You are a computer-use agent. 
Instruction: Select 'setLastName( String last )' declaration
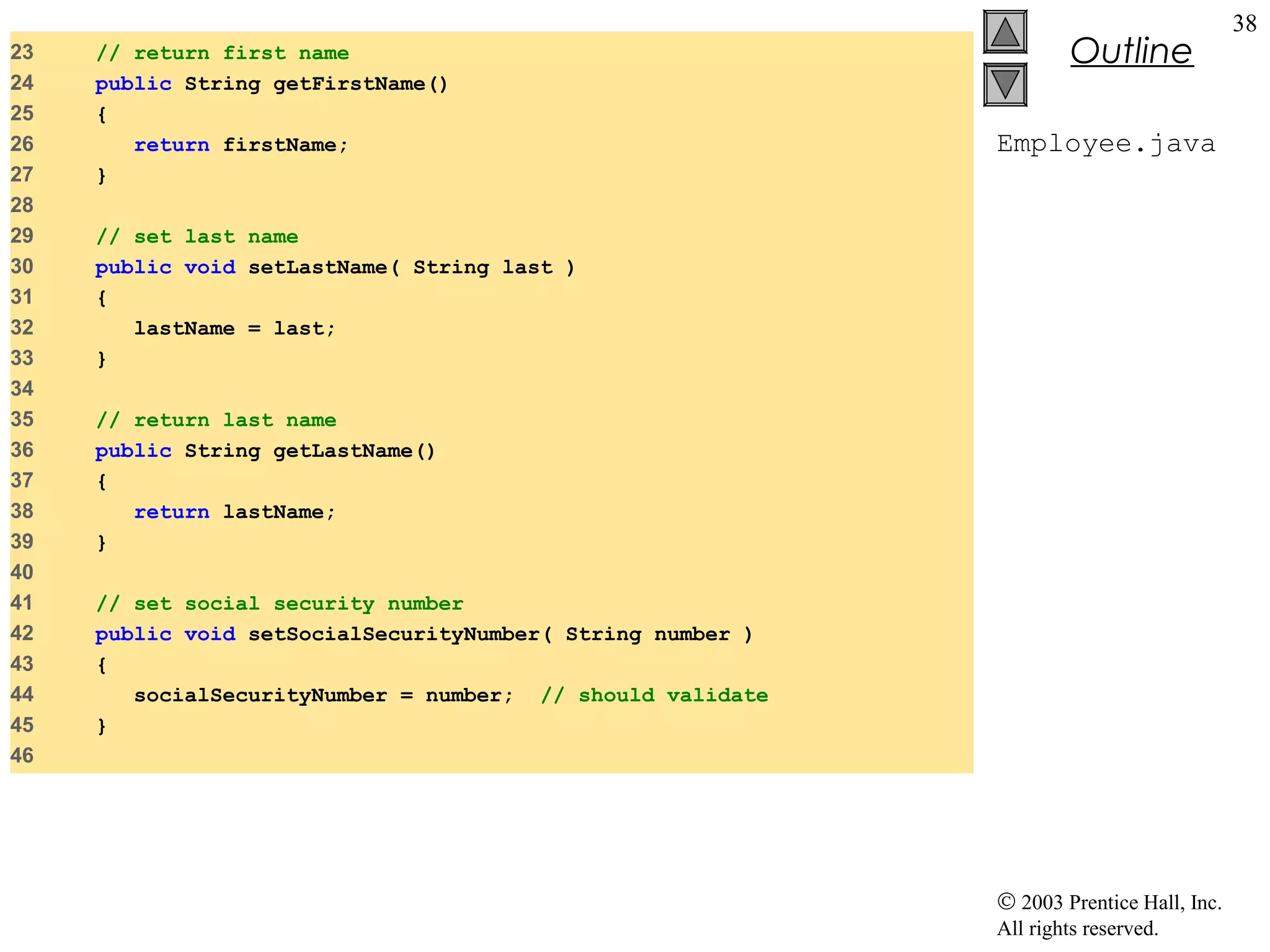pyautogui.click(x=412, y=268)
